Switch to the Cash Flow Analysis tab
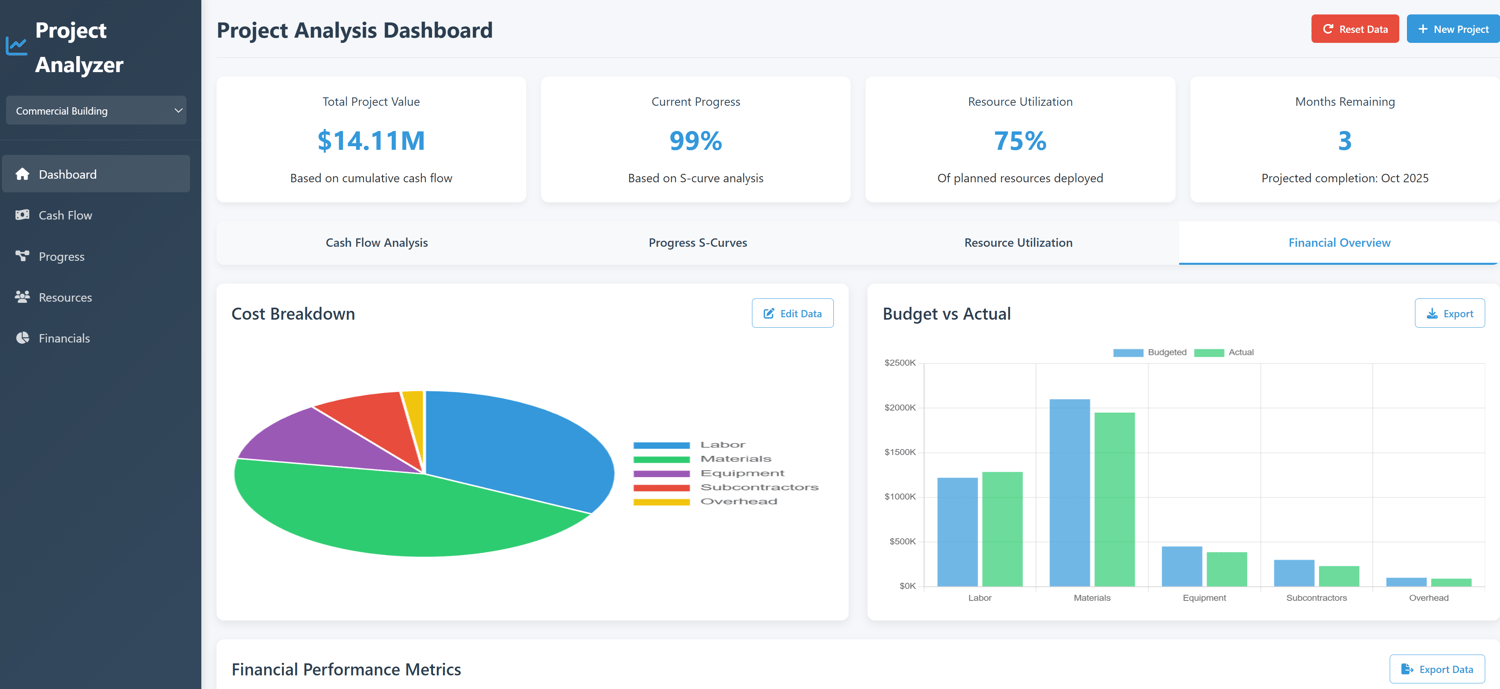Screen dimensions: 1500x689 (377, 243)
